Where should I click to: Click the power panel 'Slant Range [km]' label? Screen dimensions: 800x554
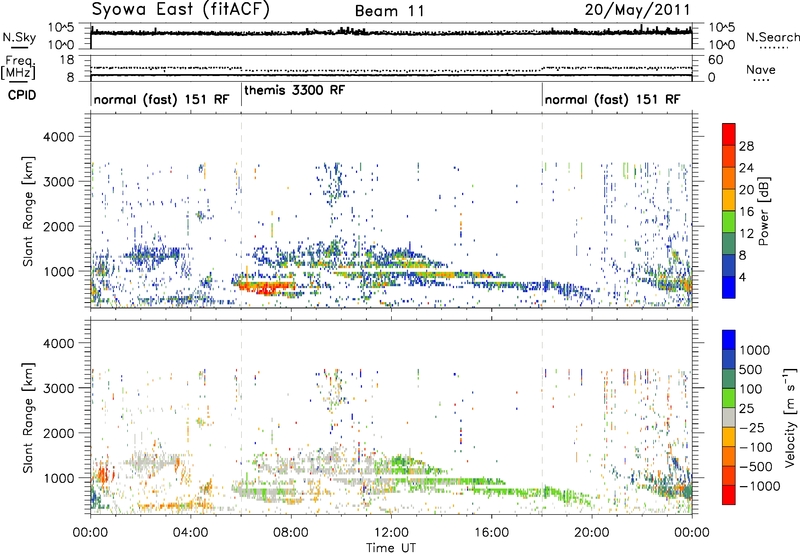pos(28,211)
